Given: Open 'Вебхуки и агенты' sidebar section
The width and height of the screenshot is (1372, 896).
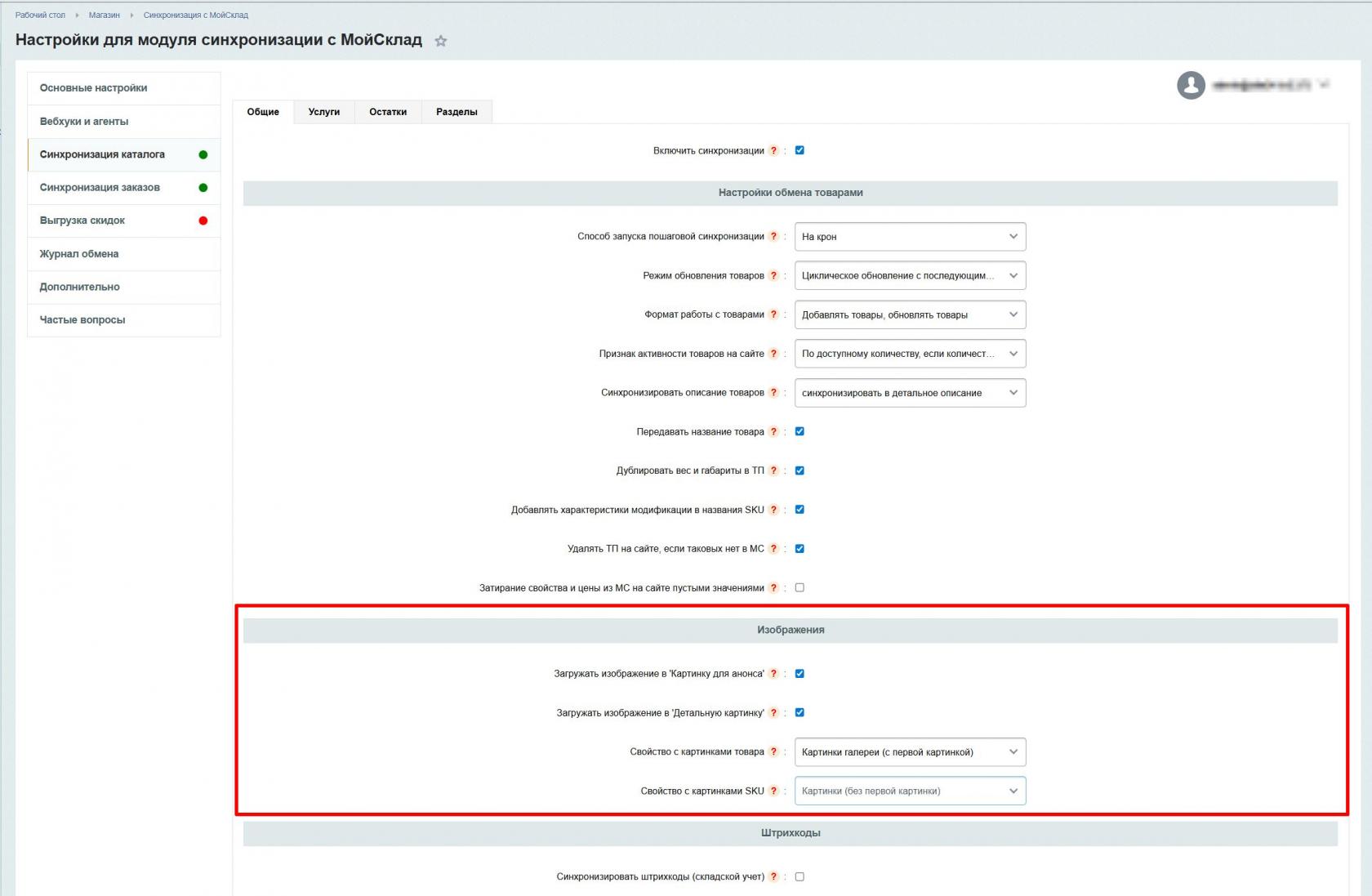Looking at the screenshot, I should pyautogui.click(x=124, y=122).
